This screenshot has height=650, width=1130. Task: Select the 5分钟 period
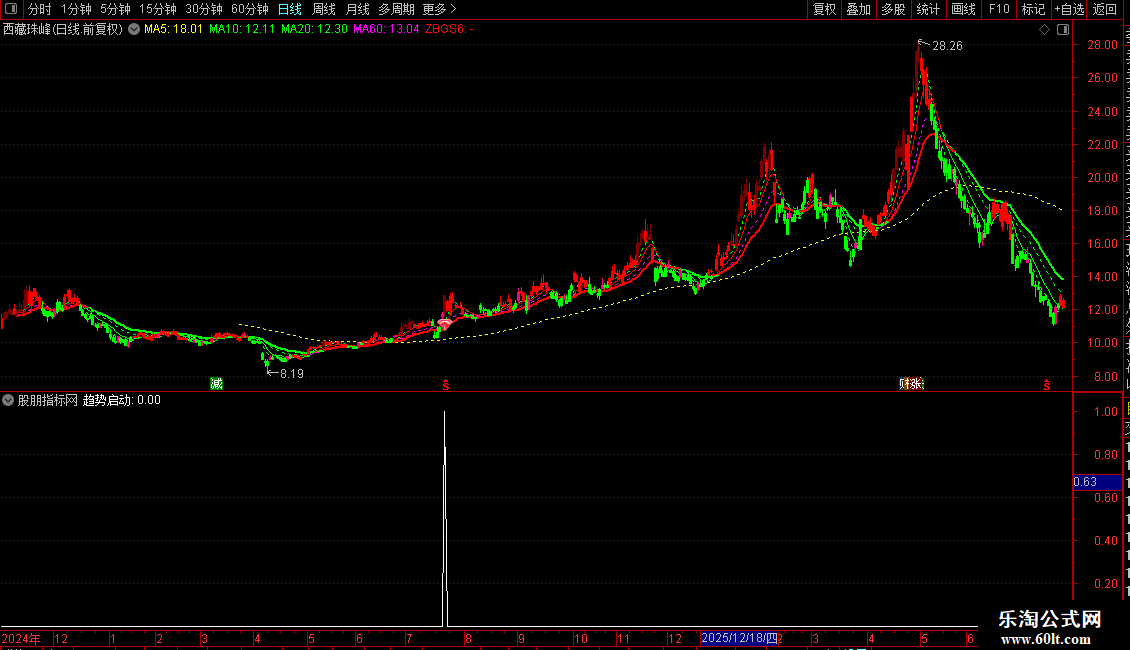[115, 9]
